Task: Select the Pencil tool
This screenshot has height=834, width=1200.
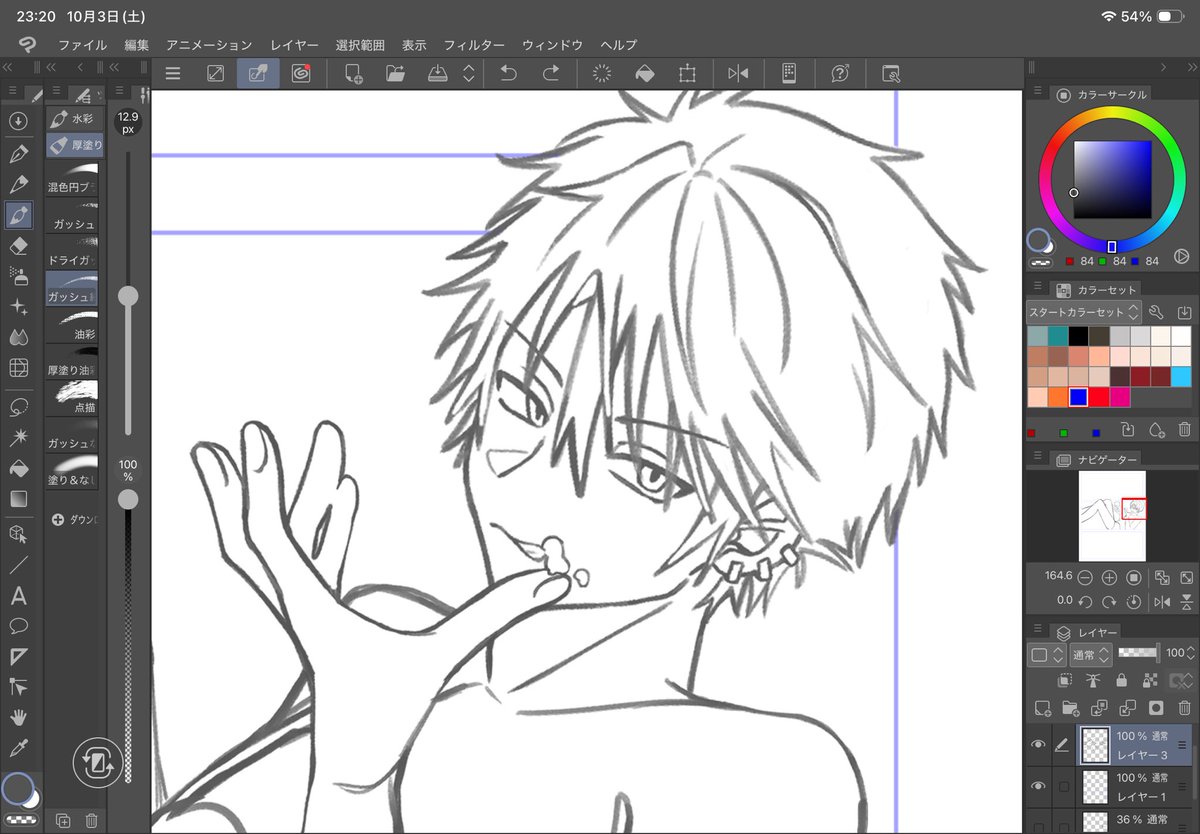Action: coord(18,185)
